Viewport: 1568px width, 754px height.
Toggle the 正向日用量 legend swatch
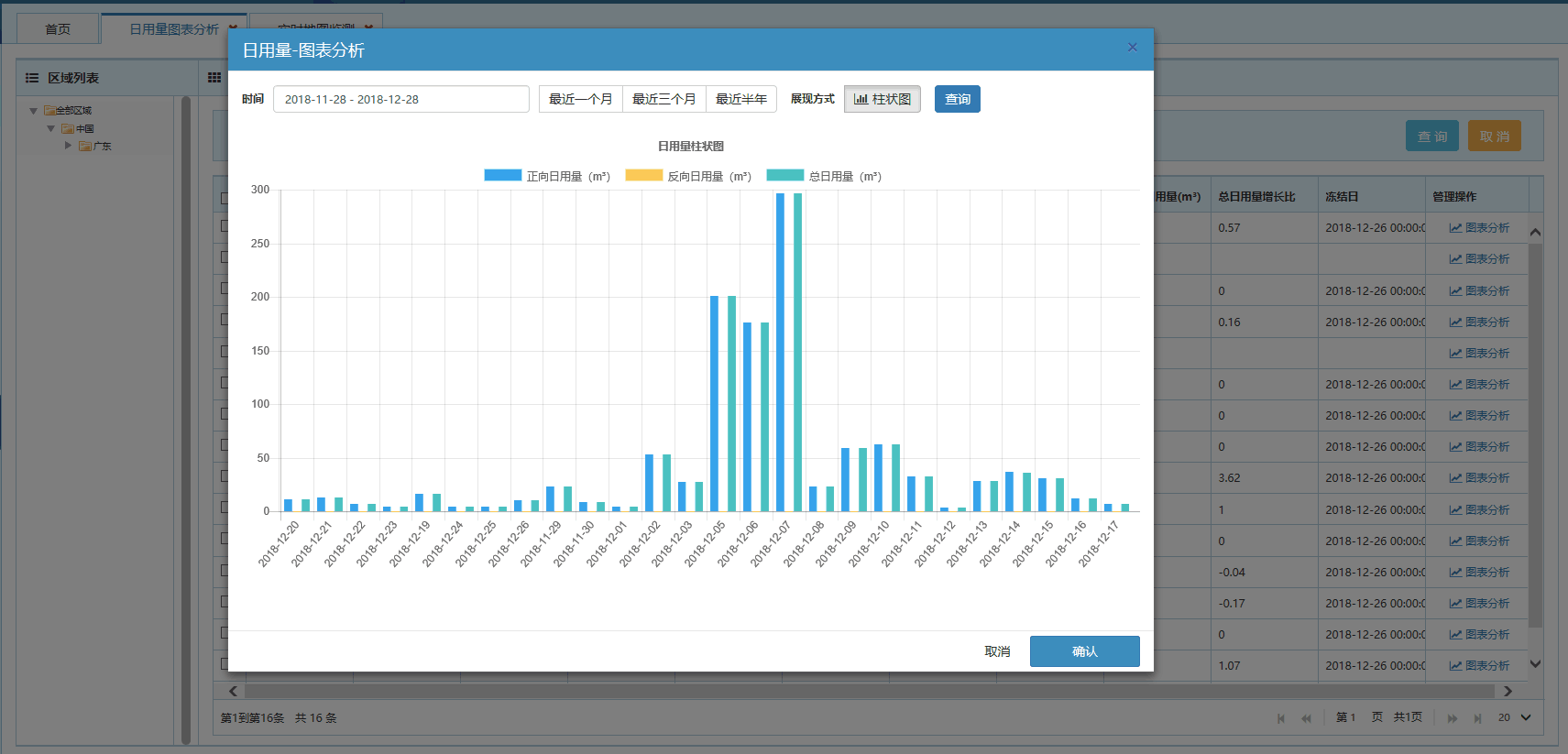pos(502,175)
